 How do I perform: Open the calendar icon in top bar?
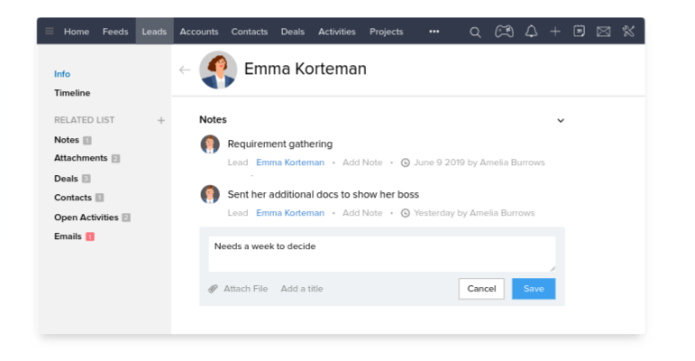(x=579, y=31)
